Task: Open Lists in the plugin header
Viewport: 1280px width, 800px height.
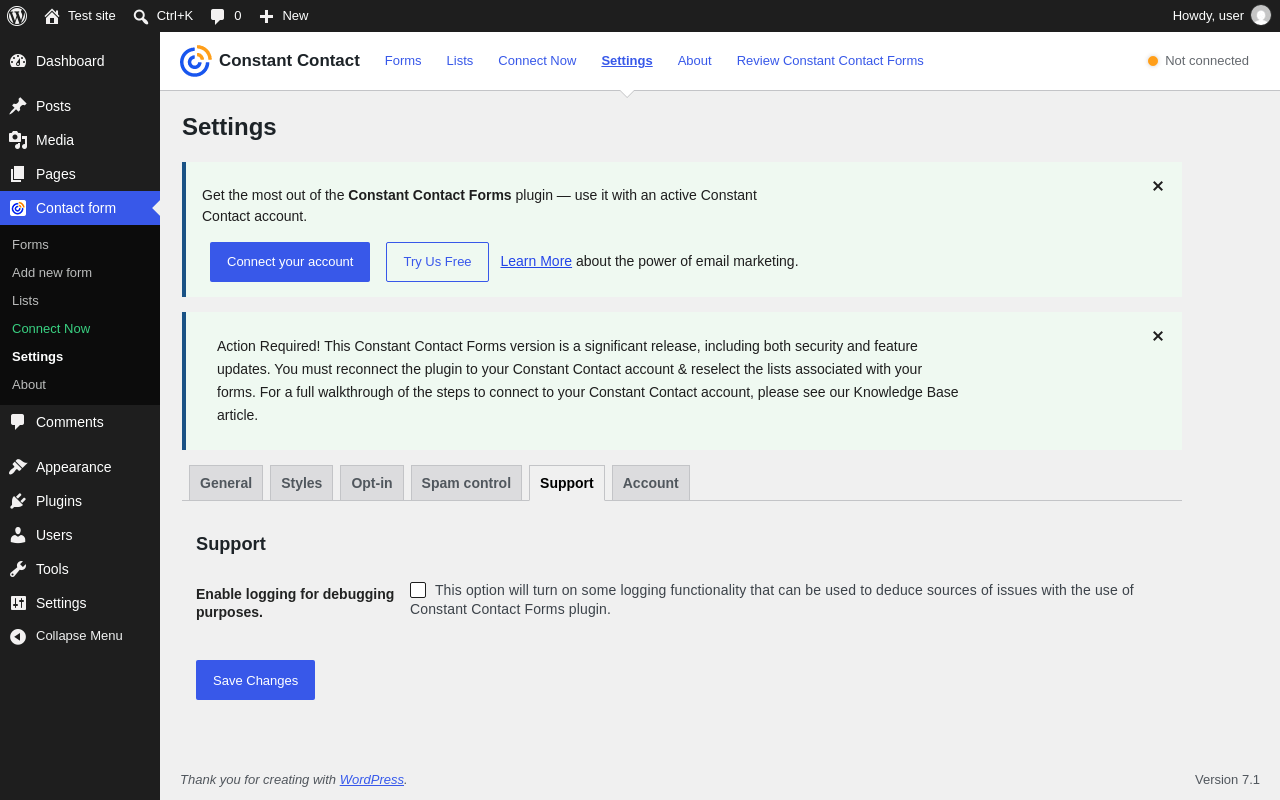Action: coord(460,61)
